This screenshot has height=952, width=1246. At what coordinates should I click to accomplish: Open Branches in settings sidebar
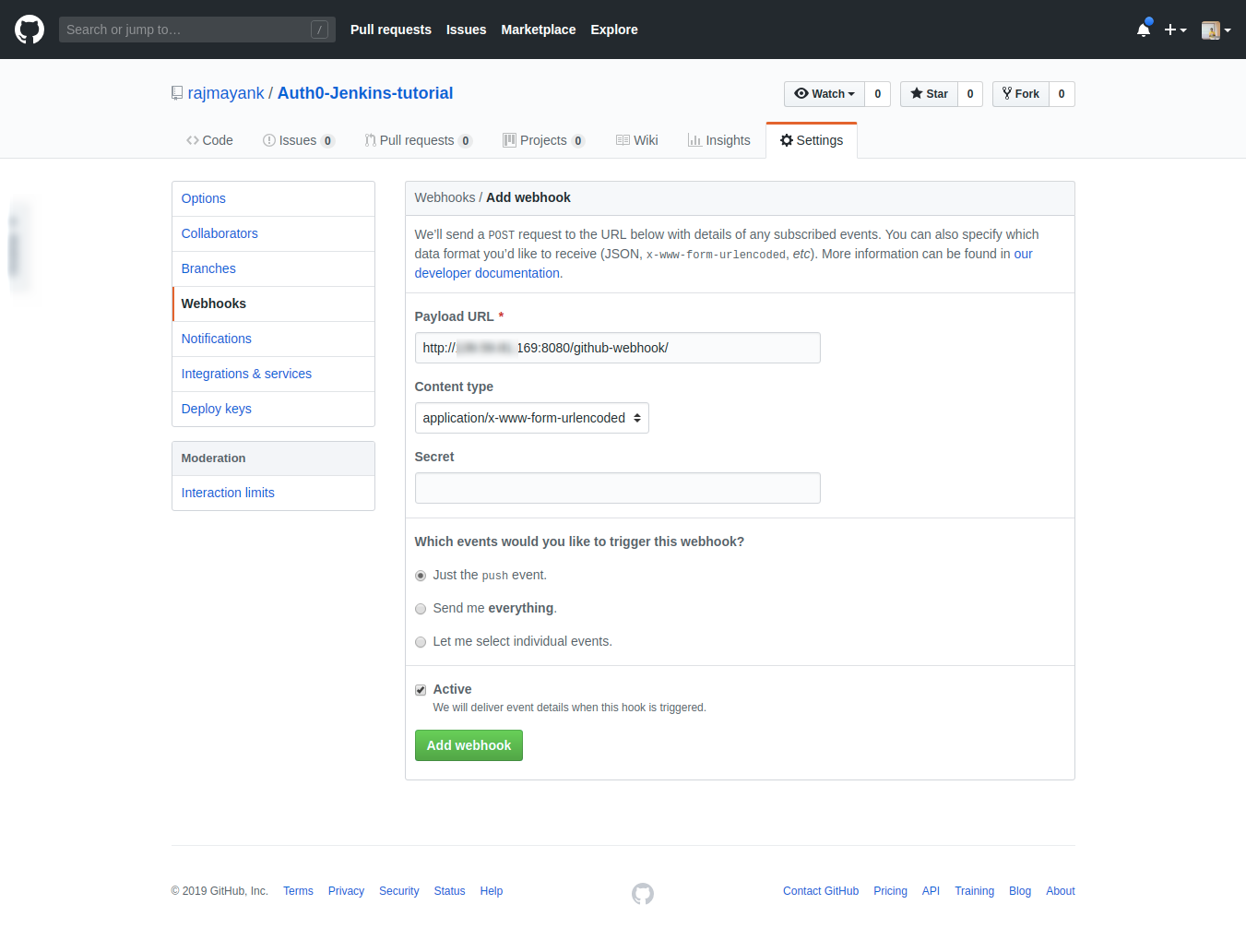click(273, 268)
